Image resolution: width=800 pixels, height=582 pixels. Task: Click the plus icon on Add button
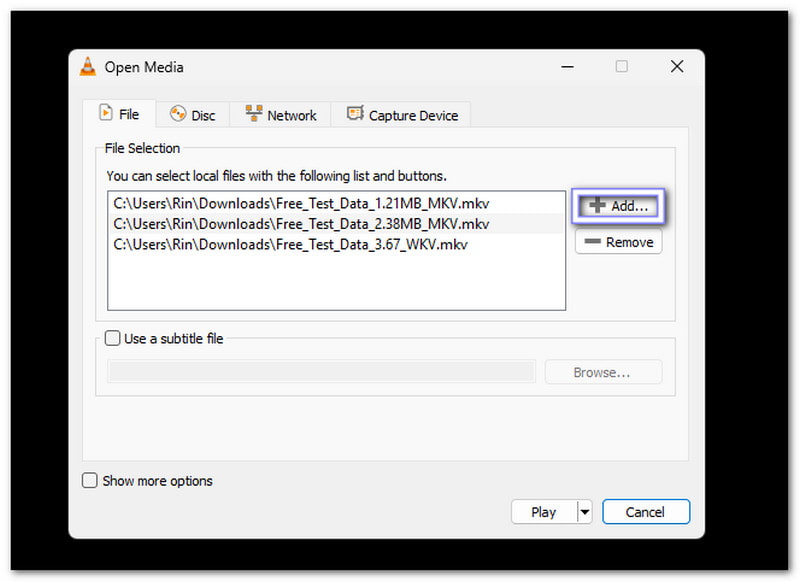(x=597, y=205)
